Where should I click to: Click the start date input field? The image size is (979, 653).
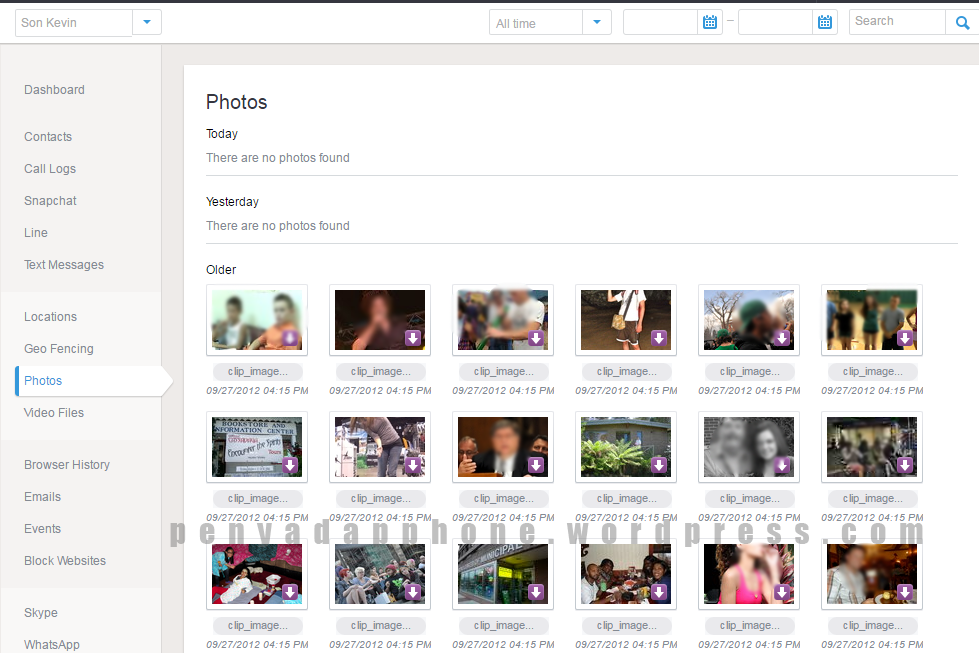(x=660, y=22)
